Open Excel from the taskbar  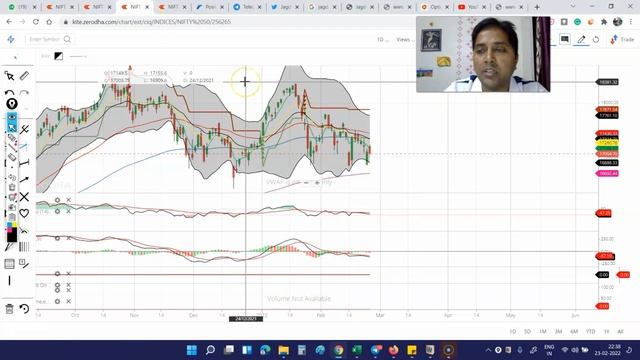pos(357,350)
